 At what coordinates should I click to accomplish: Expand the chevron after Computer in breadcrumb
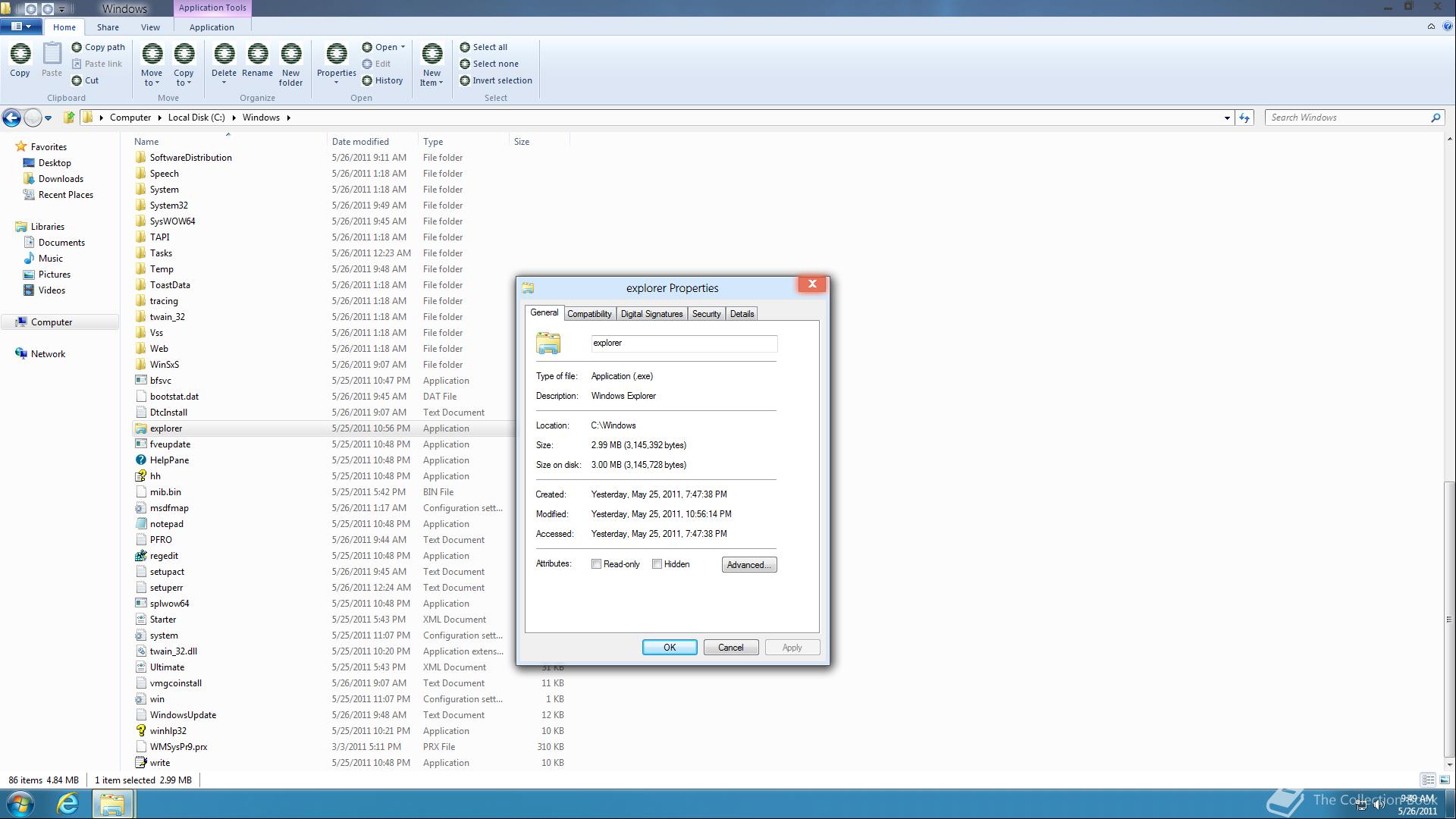pyautogui.click(x=159, y=118)
